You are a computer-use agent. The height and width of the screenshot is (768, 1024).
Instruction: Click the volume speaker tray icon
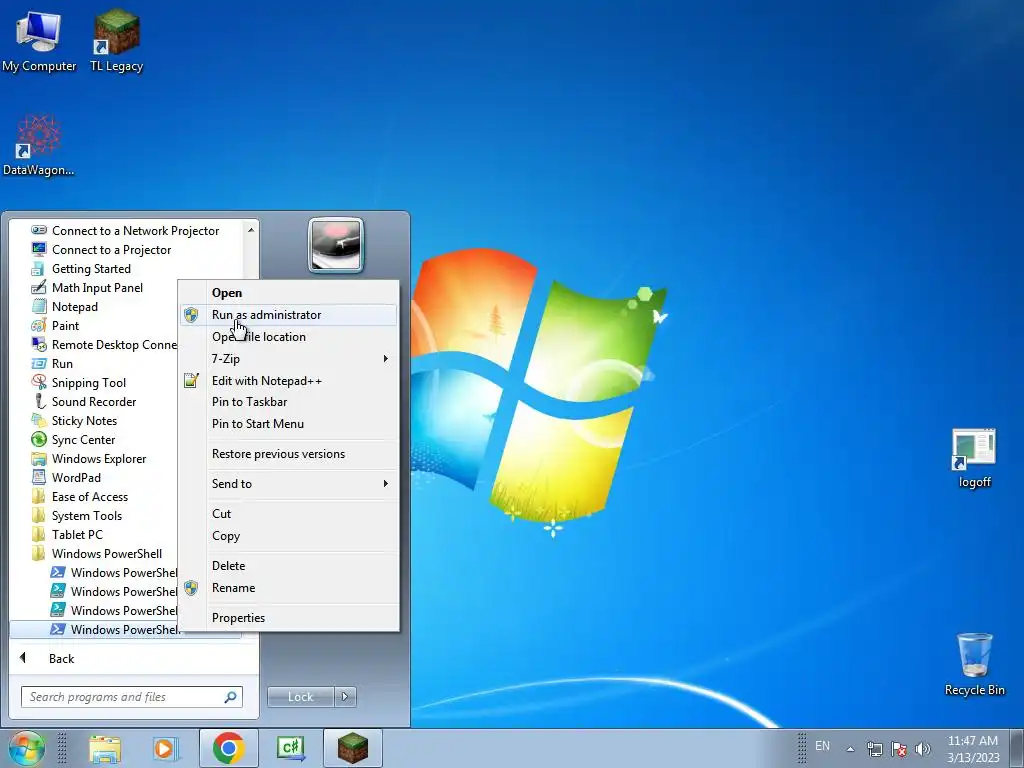(x=922, y=749)
